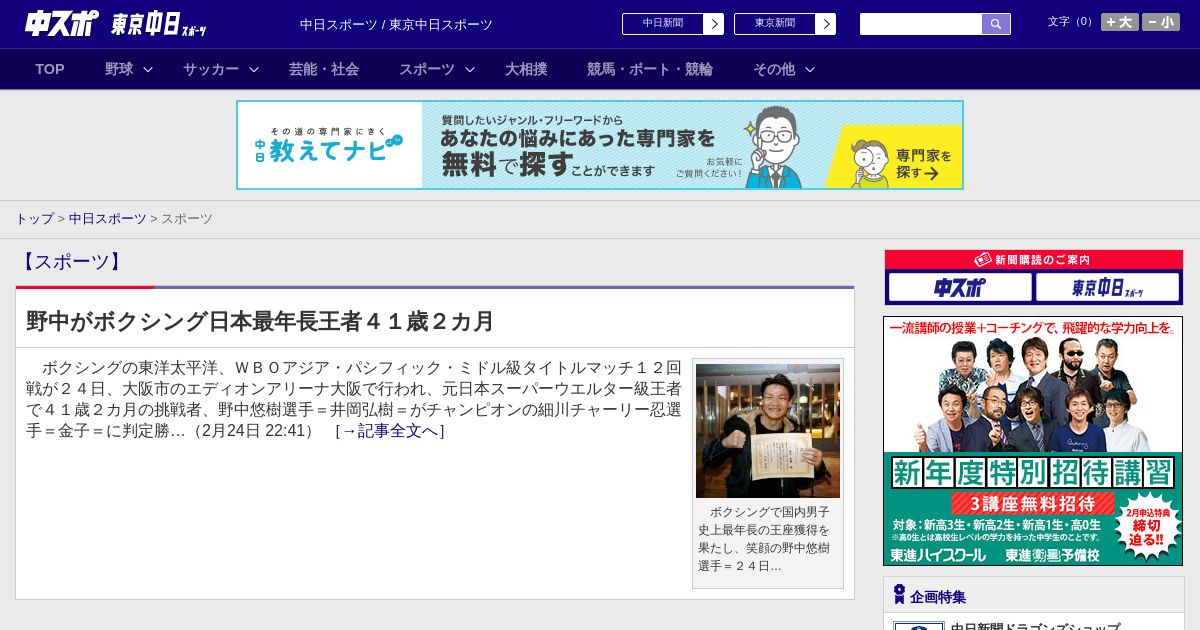Click the 中スポ subscription logo in the sidebar
1200x630 pixels.
[960, 288]
